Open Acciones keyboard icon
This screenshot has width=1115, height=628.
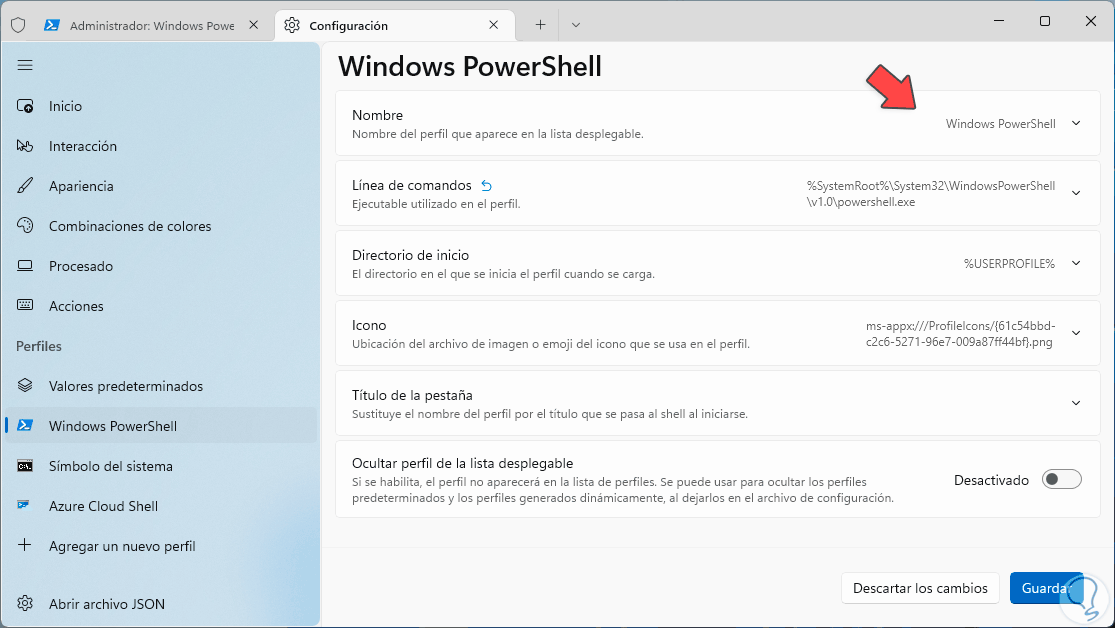point(25,306)
